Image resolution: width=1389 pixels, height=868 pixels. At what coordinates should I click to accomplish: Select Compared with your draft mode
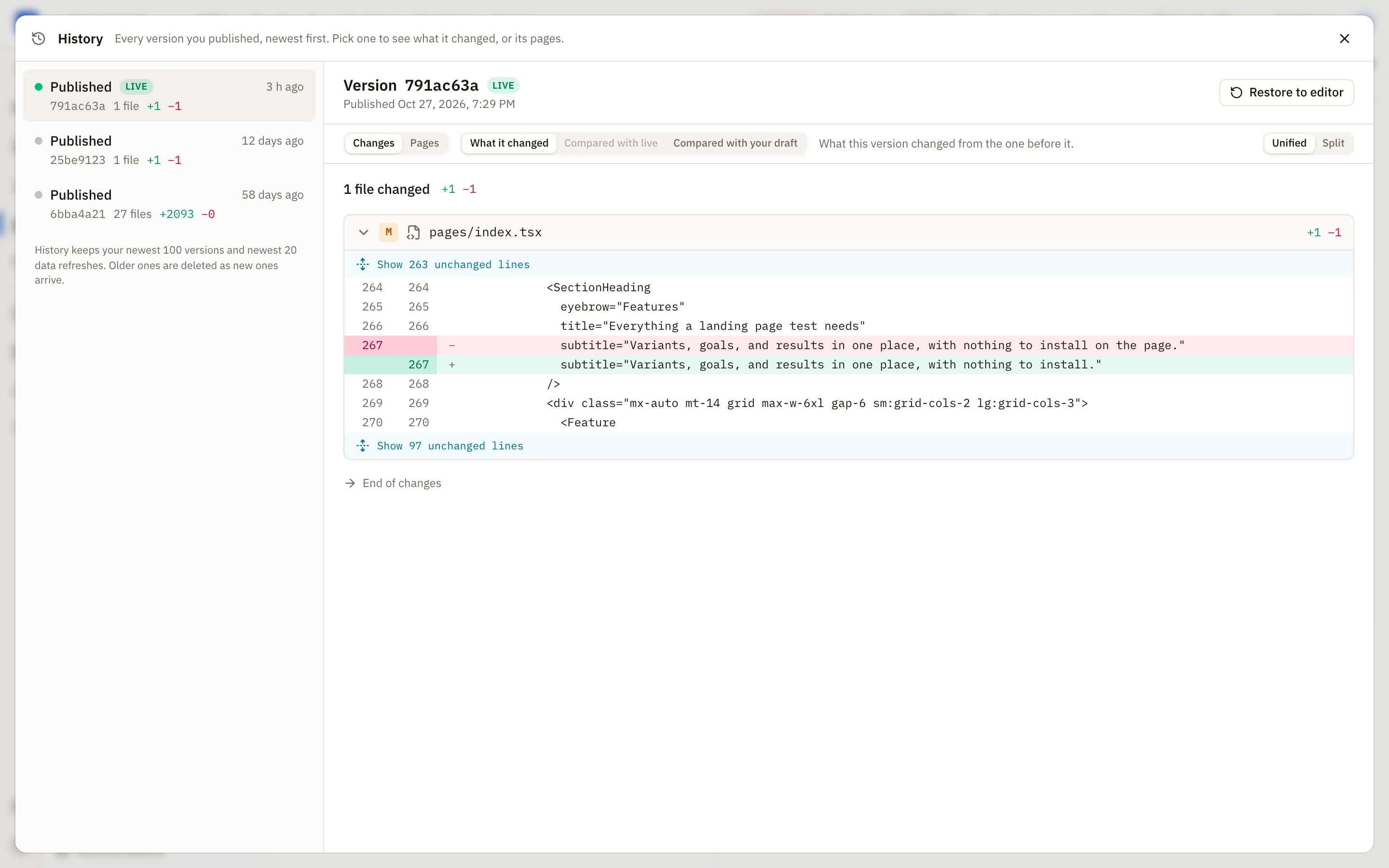[x=735, y=144]
